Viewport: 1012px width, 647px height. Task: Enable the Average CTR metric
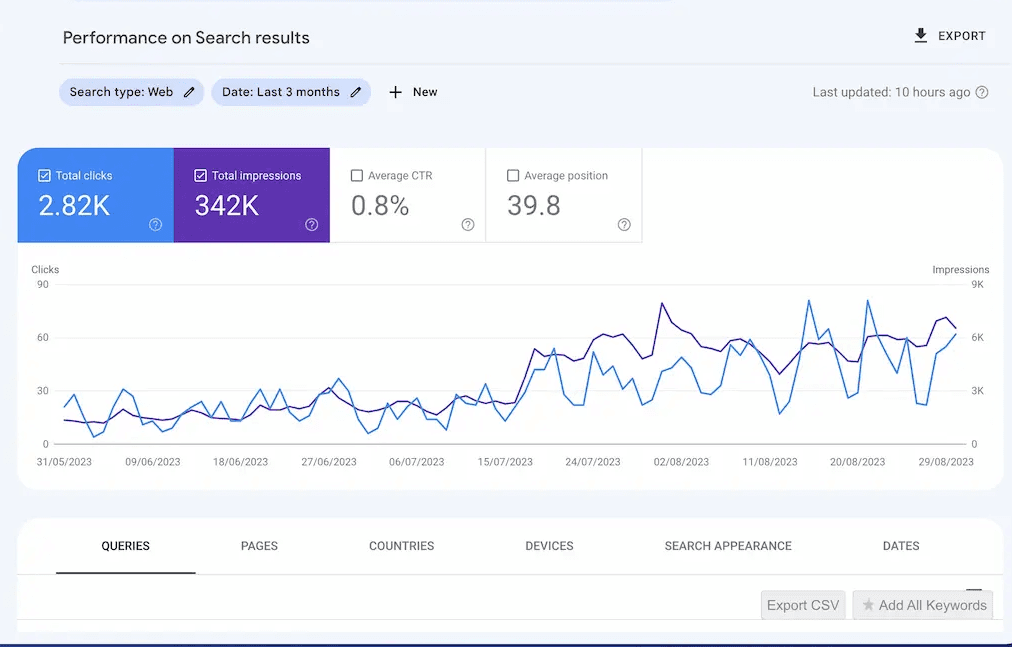pyautogui.click(x=357, y=175)
